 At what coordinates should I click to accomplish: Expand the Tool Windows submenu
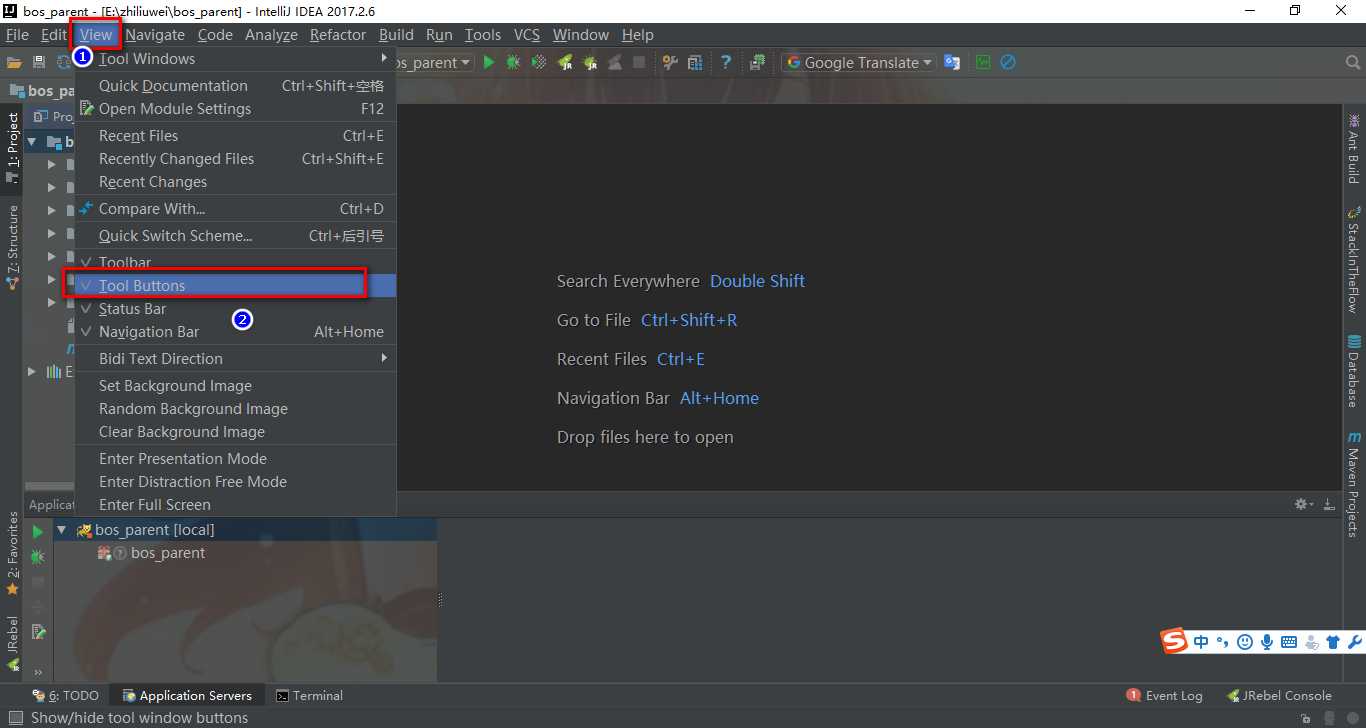pos(235,59)
